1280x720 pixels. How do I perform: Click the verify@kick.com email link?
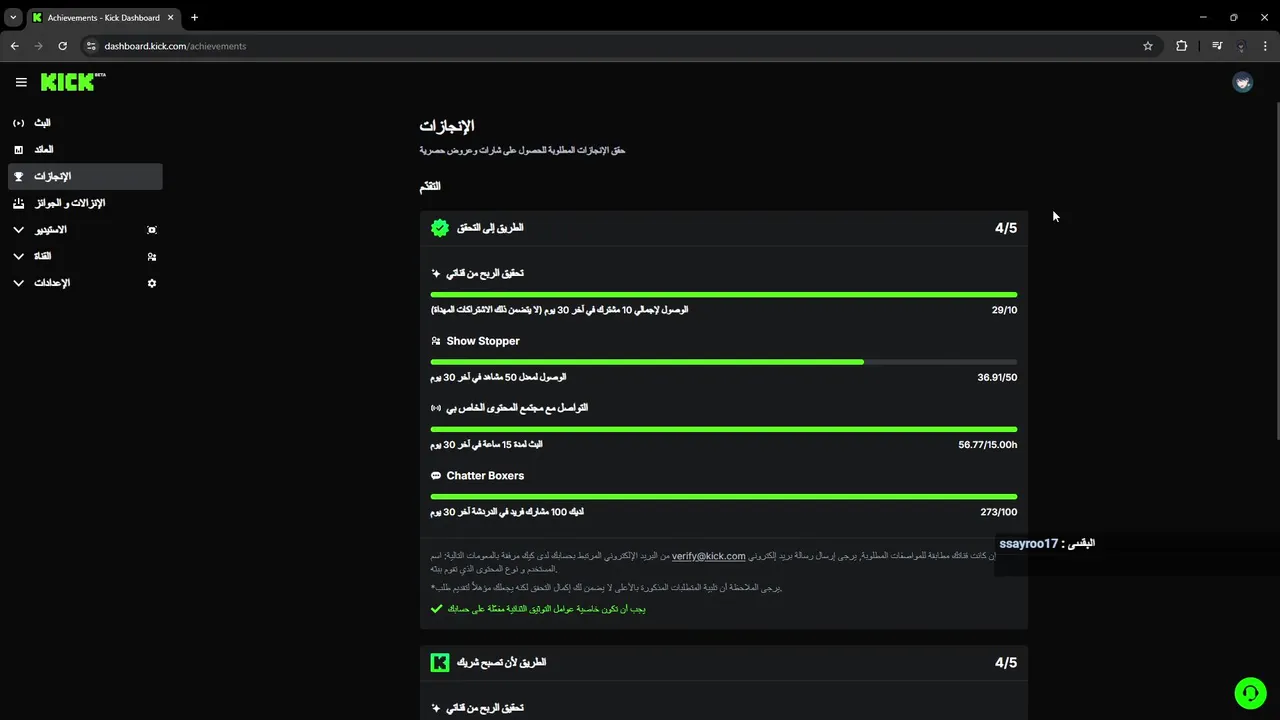click(x=708, y=556)
